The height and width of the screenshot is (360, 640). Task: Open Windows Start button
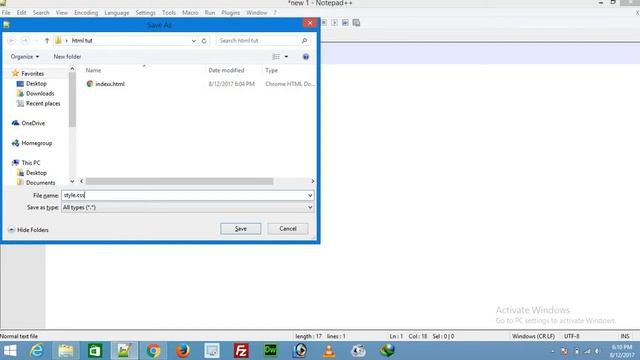10,351
